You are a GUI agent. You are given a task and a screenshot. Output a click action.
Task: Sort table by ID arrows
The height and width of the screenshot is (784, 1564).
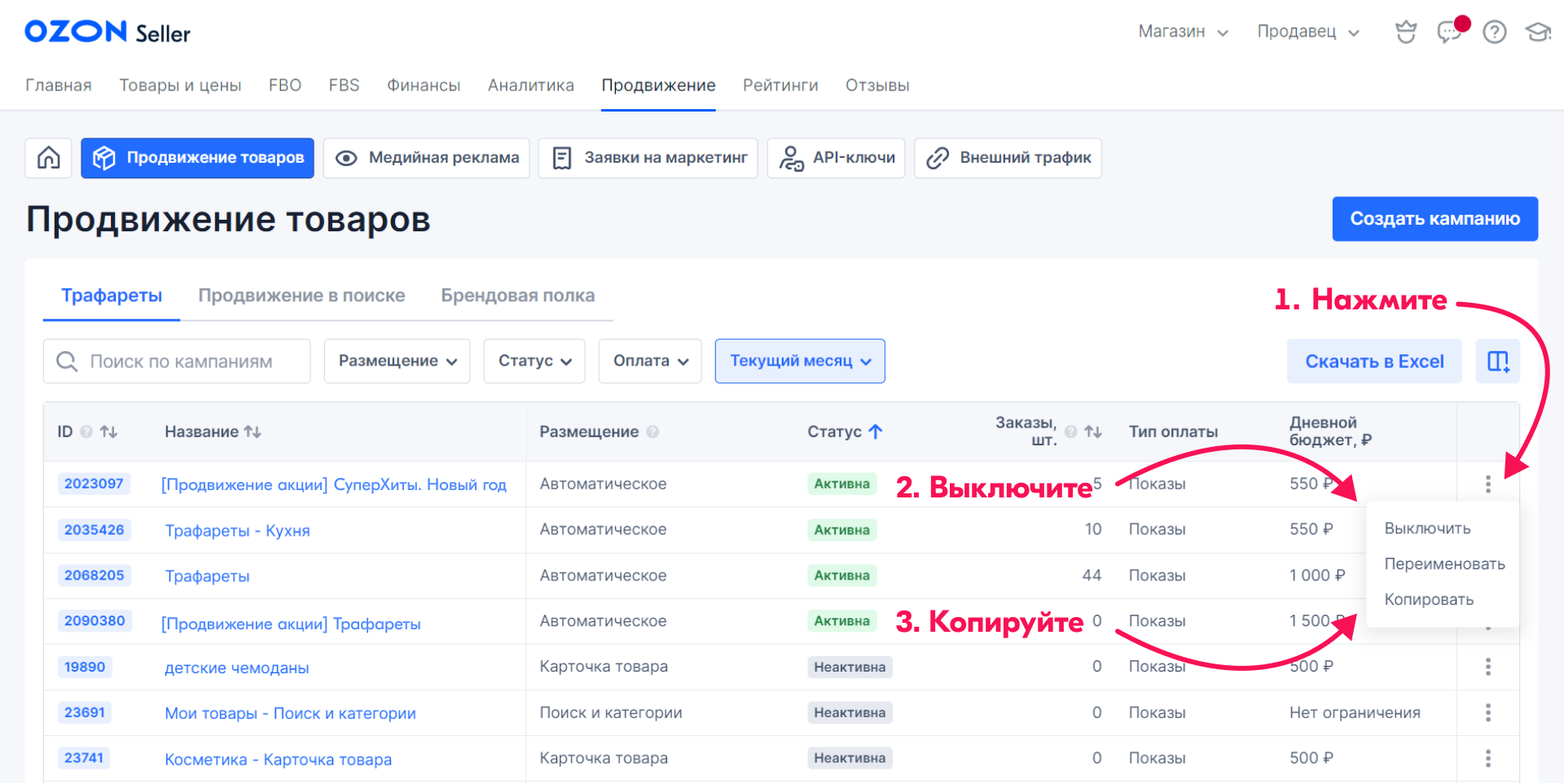(109, 432)
